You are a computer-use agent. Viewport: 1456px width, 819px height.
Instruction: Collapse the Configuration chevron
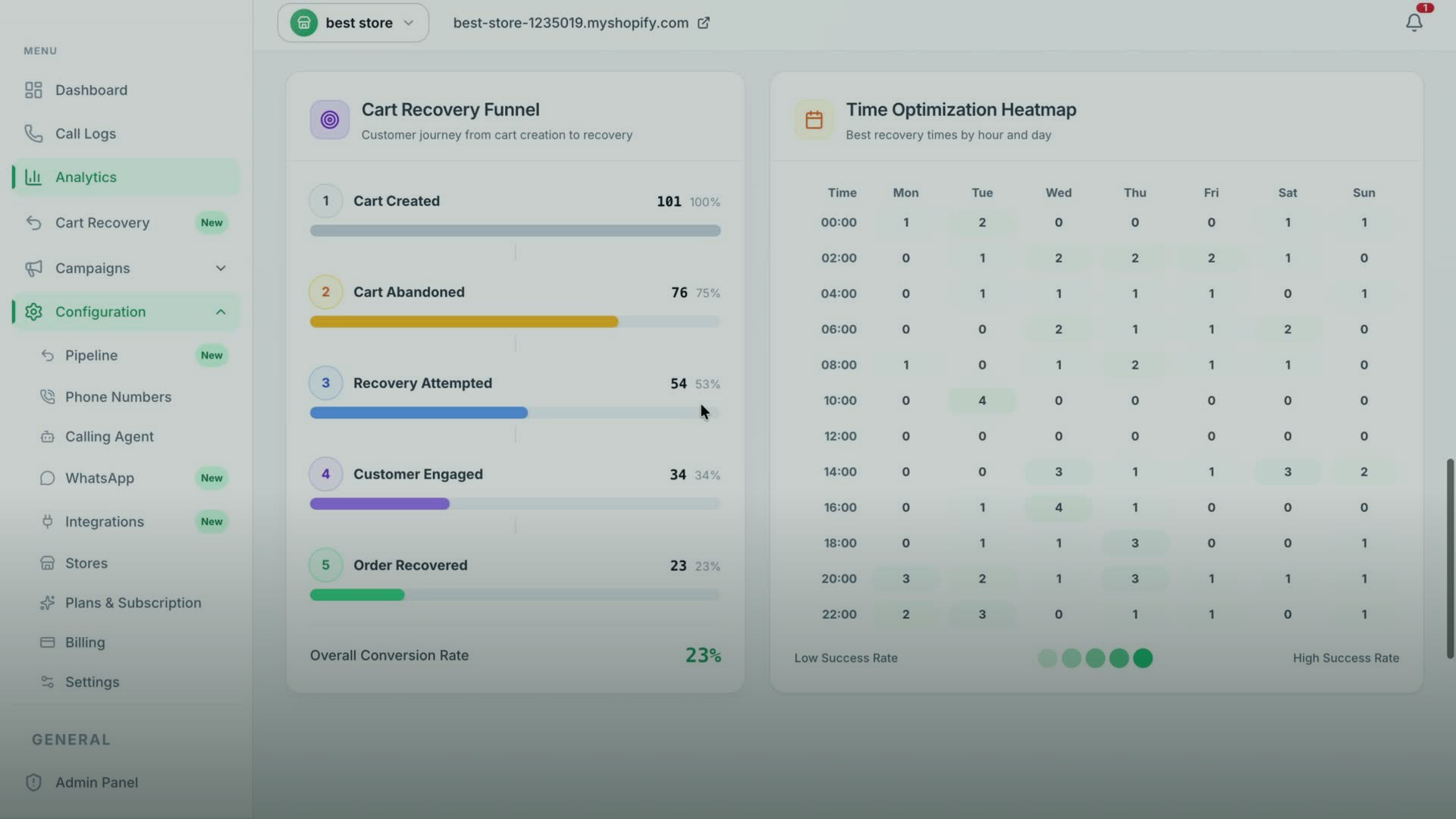pyautogui.click(x=221, y=312)
